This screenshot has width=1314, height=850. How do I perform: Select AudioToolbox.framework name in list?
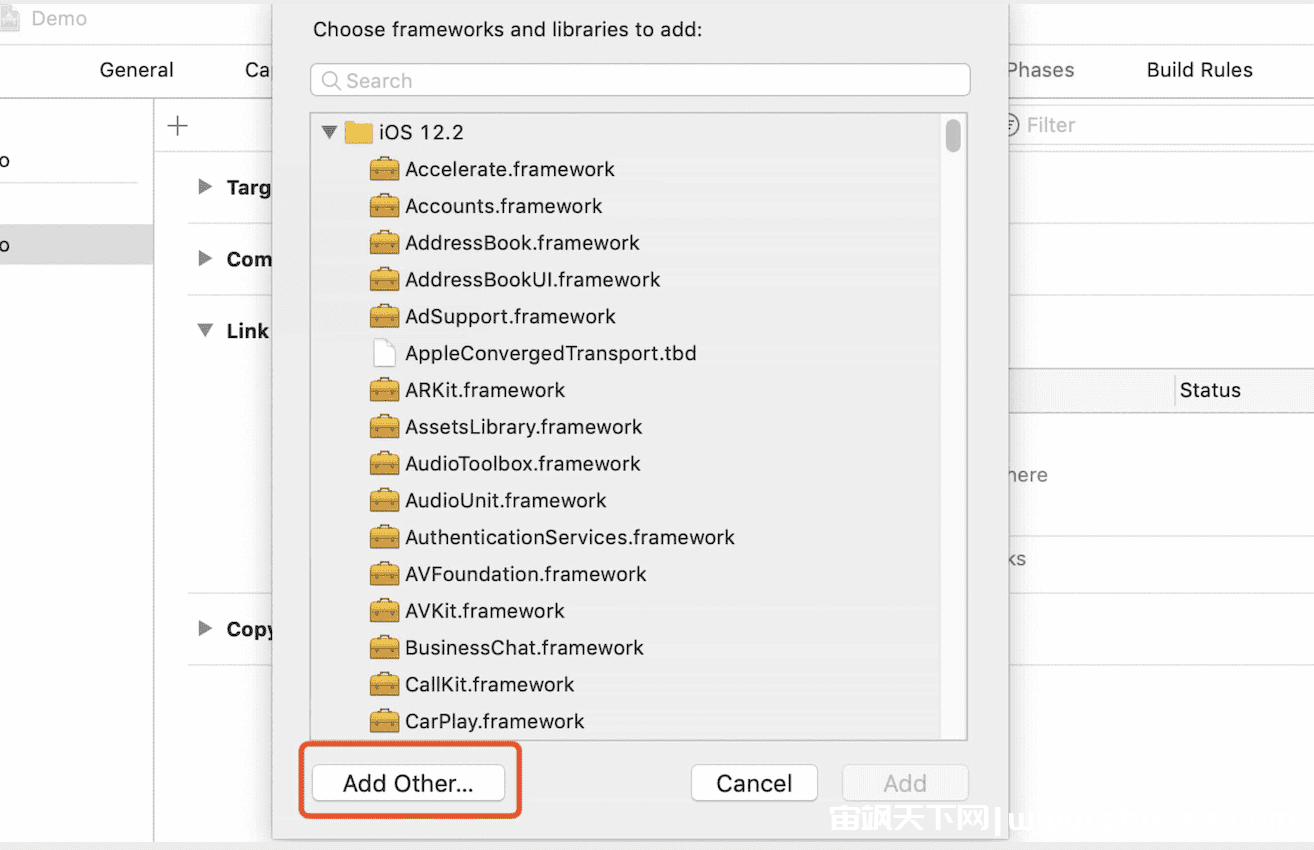click(x=523, y=464)
